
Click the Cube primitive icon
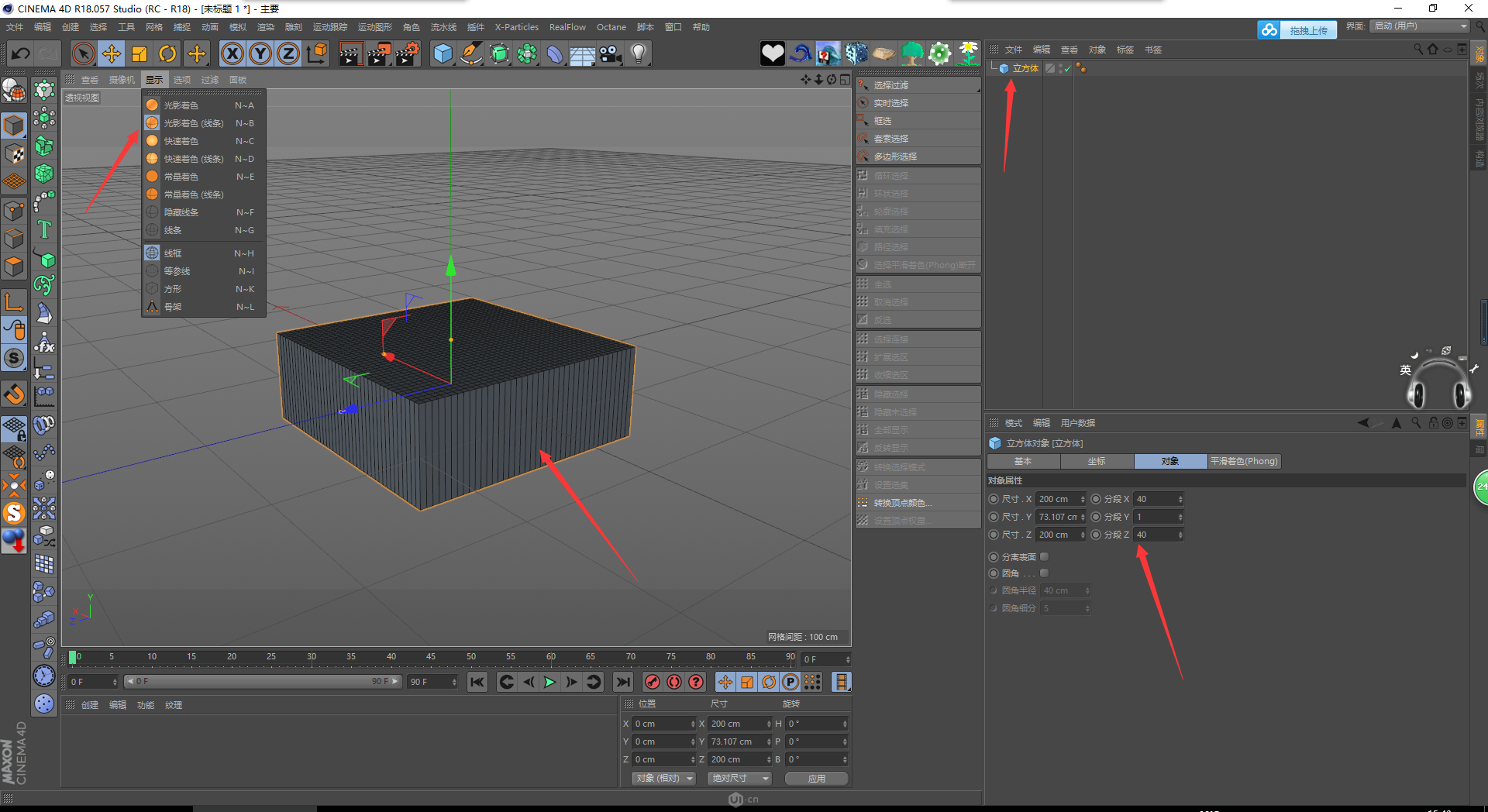(443, 53)
